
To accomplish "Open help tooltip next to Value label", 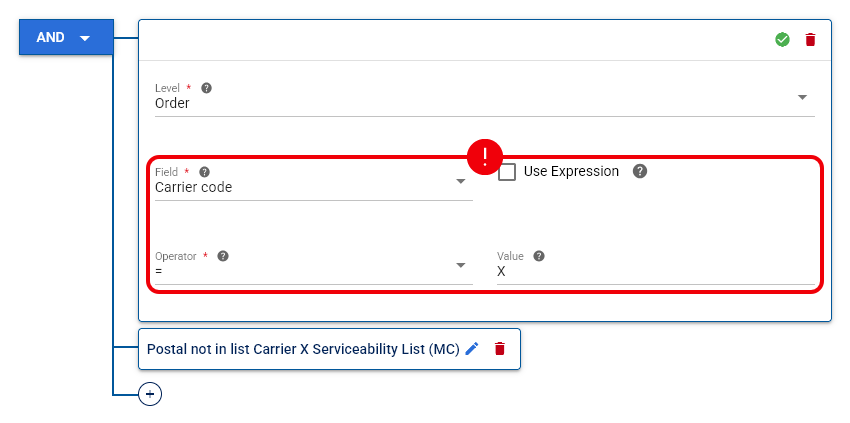I will [x=538, y=256].
